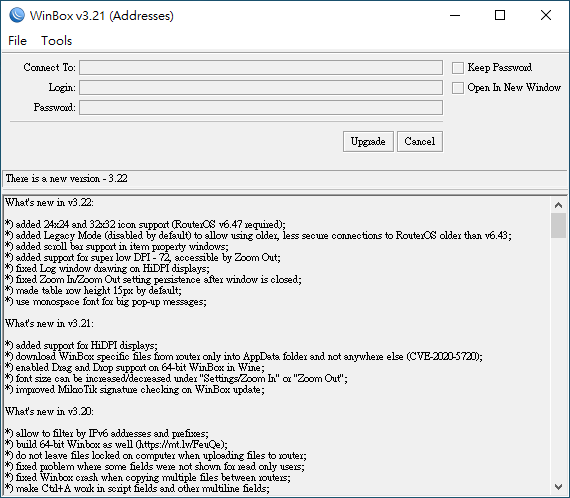The height and width of the screenshot is (498, 570).
Task: Tick the Open In New Window checkbox
Action: [x=458, y=88]
